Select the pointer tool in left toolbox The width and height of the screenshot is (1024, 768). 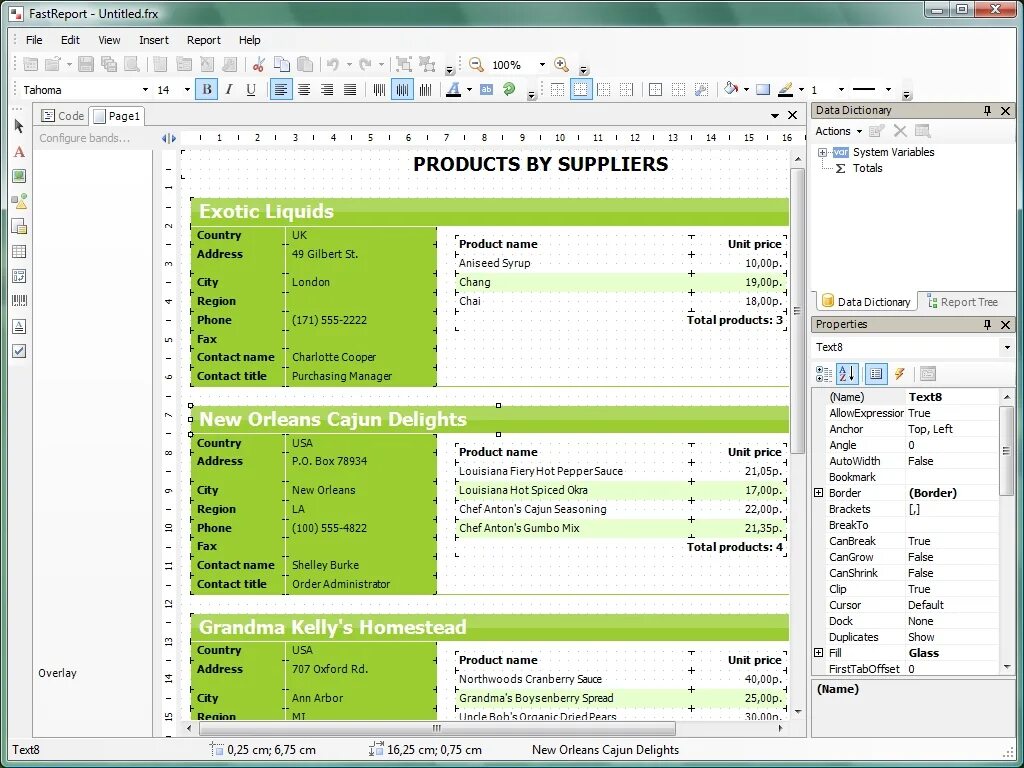pos(19,126)
